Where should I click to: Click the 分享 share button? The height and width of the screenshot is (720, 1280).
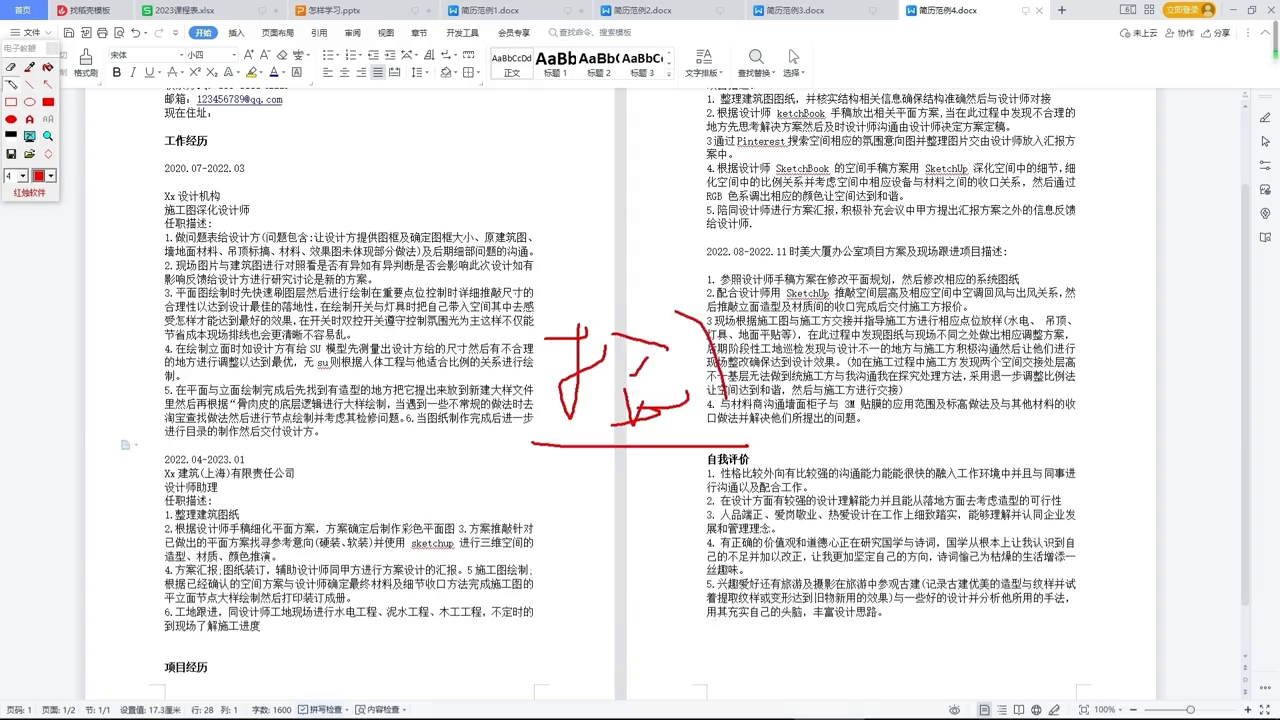[x=1215, y=33]
